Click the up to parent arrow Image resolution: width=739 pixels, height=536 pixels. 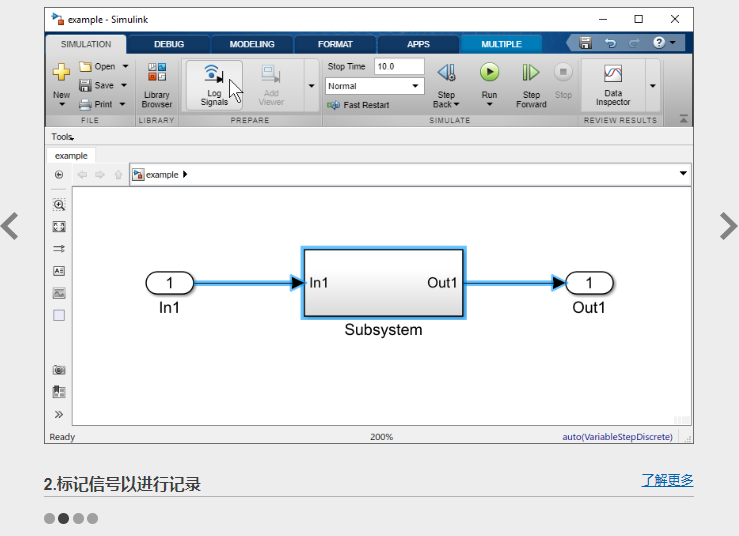coord(118,175)
